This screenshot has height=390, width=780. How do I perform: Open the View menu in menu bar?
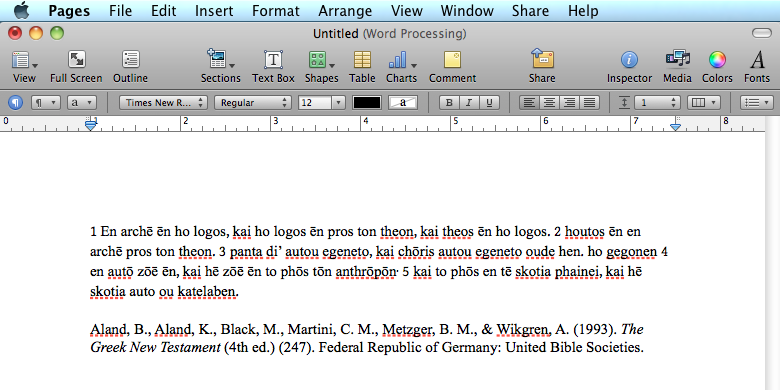click(406, 10)
